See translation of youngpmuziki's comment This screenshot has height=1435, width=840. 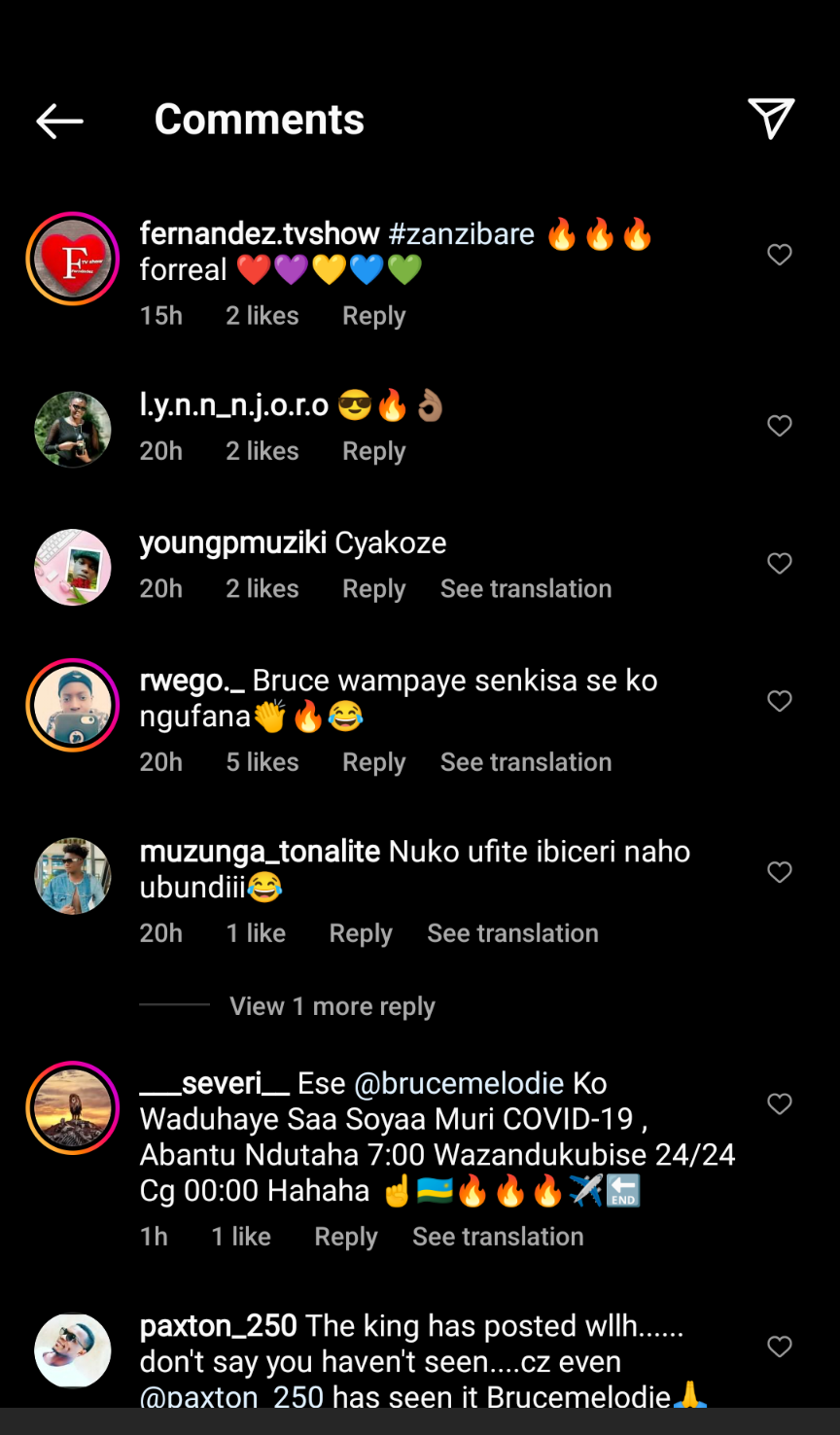pyautogui.click(x=525, y=589)
